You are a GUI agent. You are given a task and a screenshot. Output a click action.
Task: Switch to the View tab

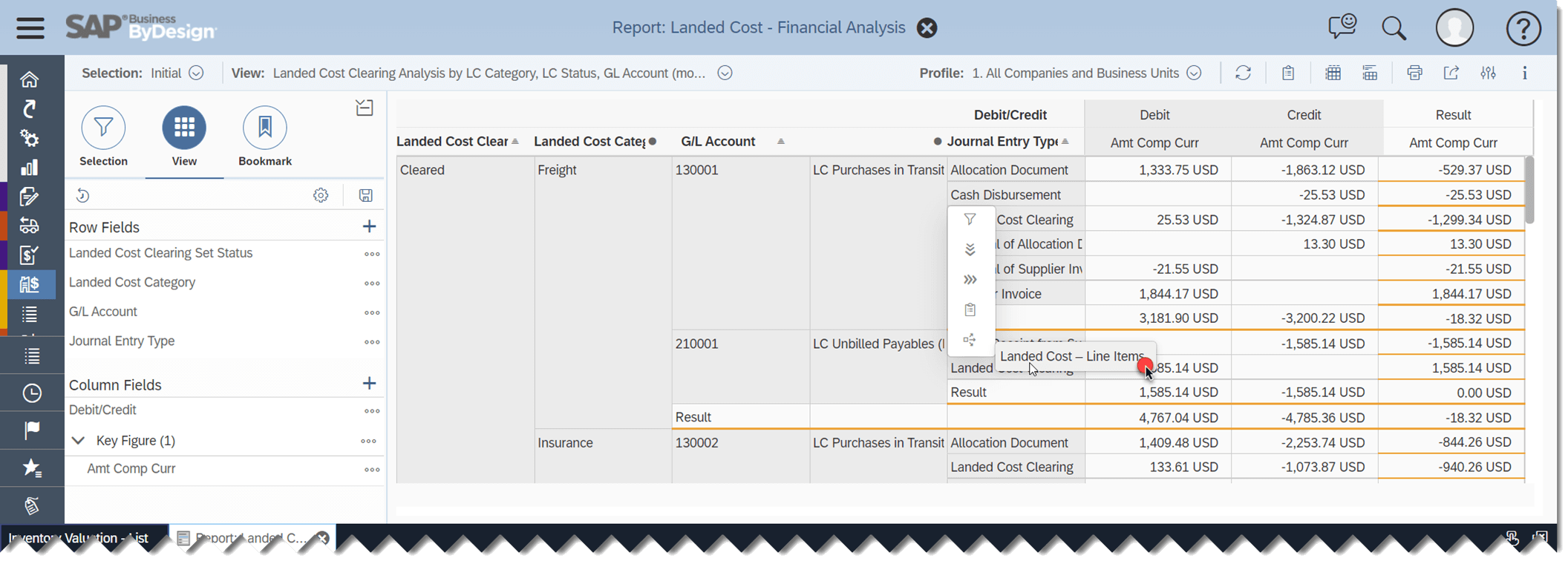pyautogui.click(x=184, y=136)
